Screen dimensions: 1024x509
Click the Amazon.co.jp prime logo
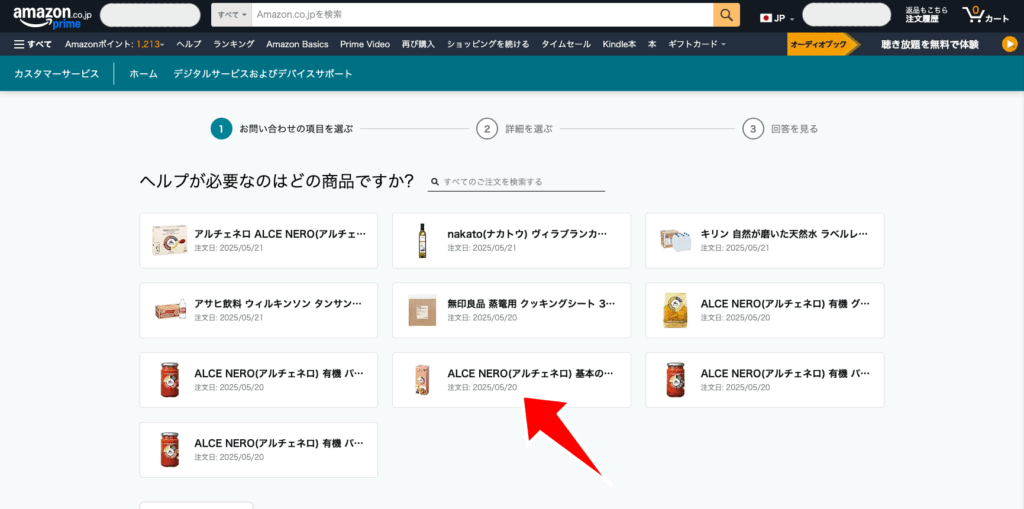pos(54,16)
